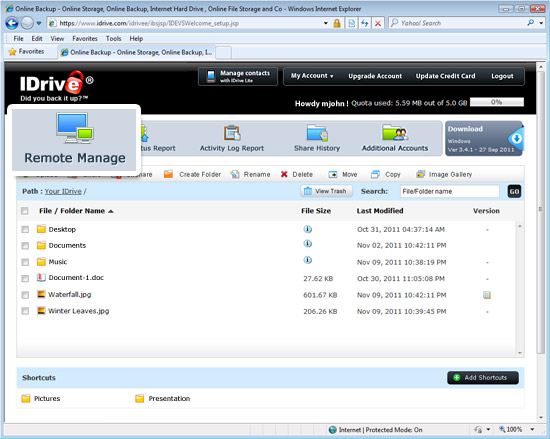
Task: Click Update Credit Card link
Action: click(445, 76)
